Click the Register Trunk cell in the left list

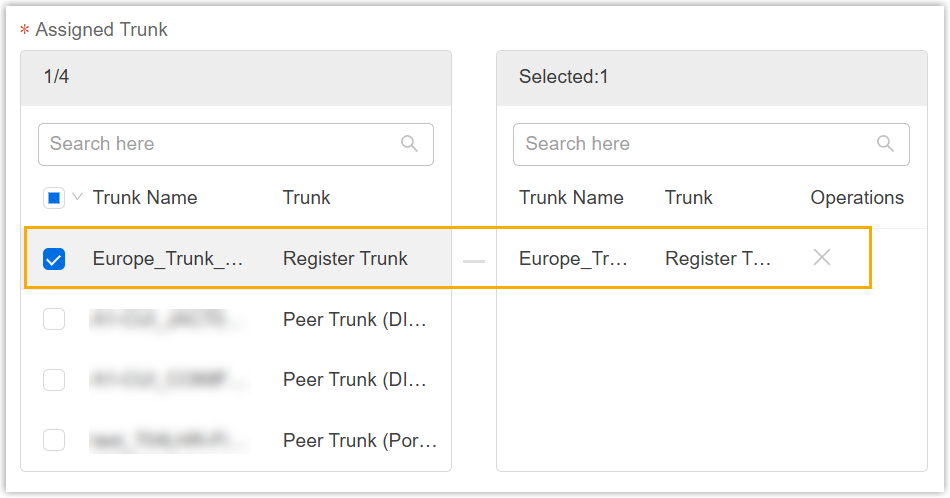click(345, 259)
